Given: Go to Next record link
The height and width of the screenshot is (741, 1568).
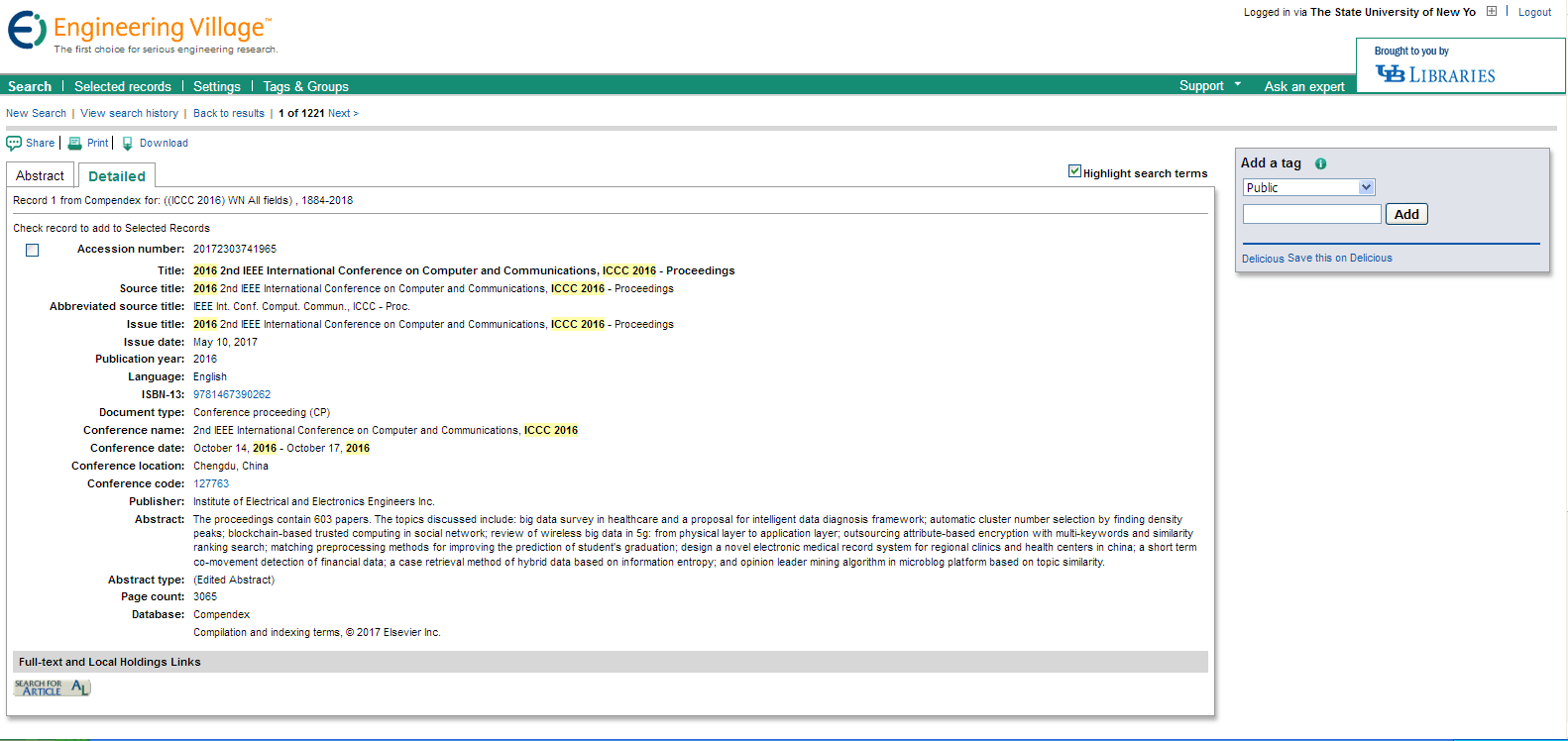Looking at the screenshot, I should point(339,114).
